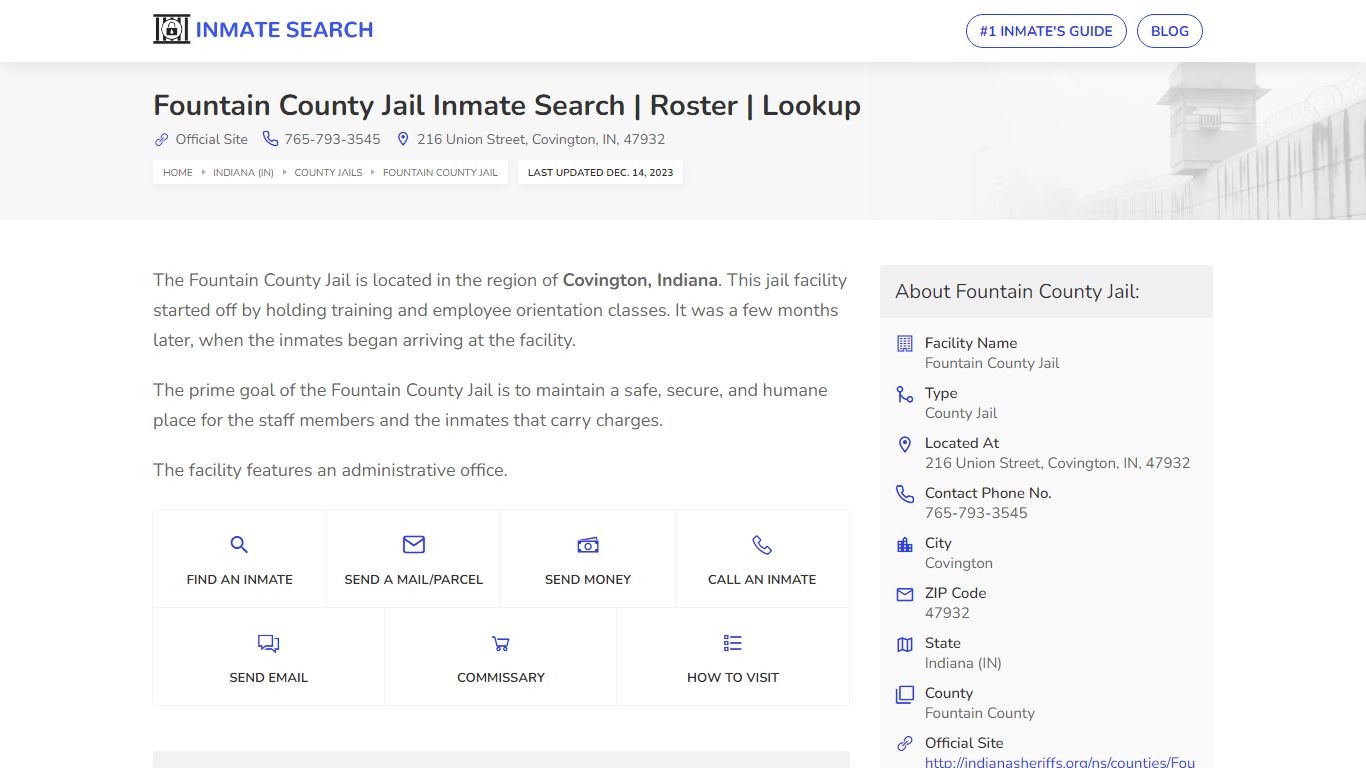Click the shopping cart Commissary icon
Image resolution: width=1366 pixels, height=768 pixels.
click(501, 643)
